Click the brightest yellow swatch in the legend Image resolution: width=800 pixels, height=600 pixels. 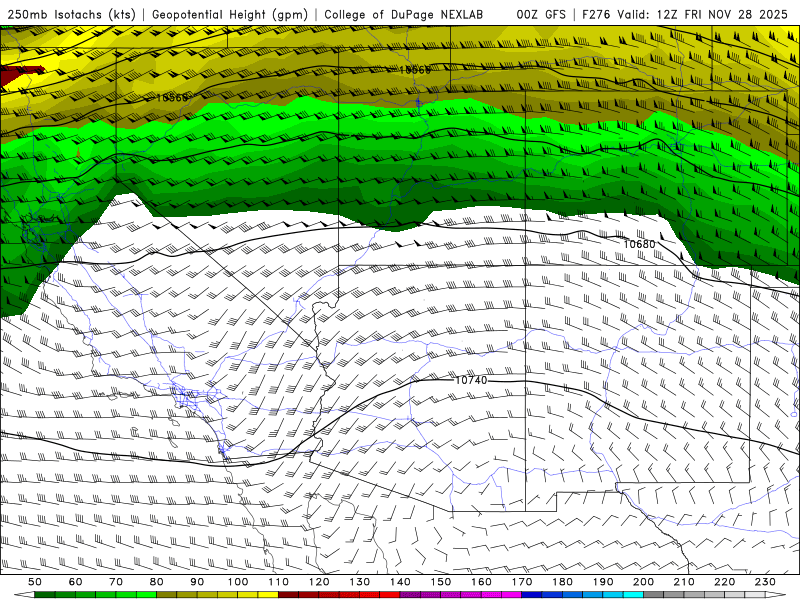click(268, 595)
